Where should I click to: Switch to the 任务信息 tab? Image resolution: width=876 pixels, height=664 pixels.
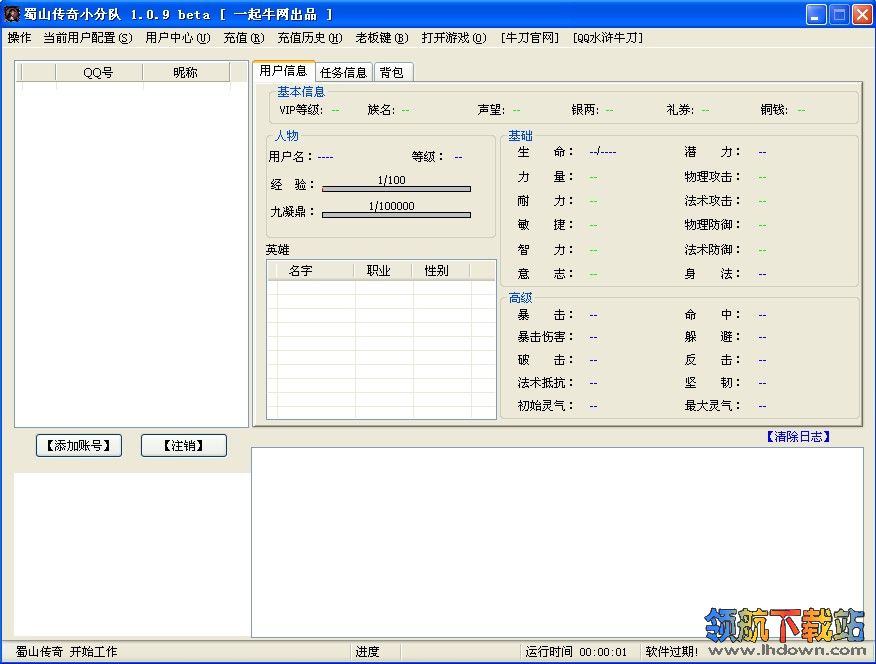[343, 72]
